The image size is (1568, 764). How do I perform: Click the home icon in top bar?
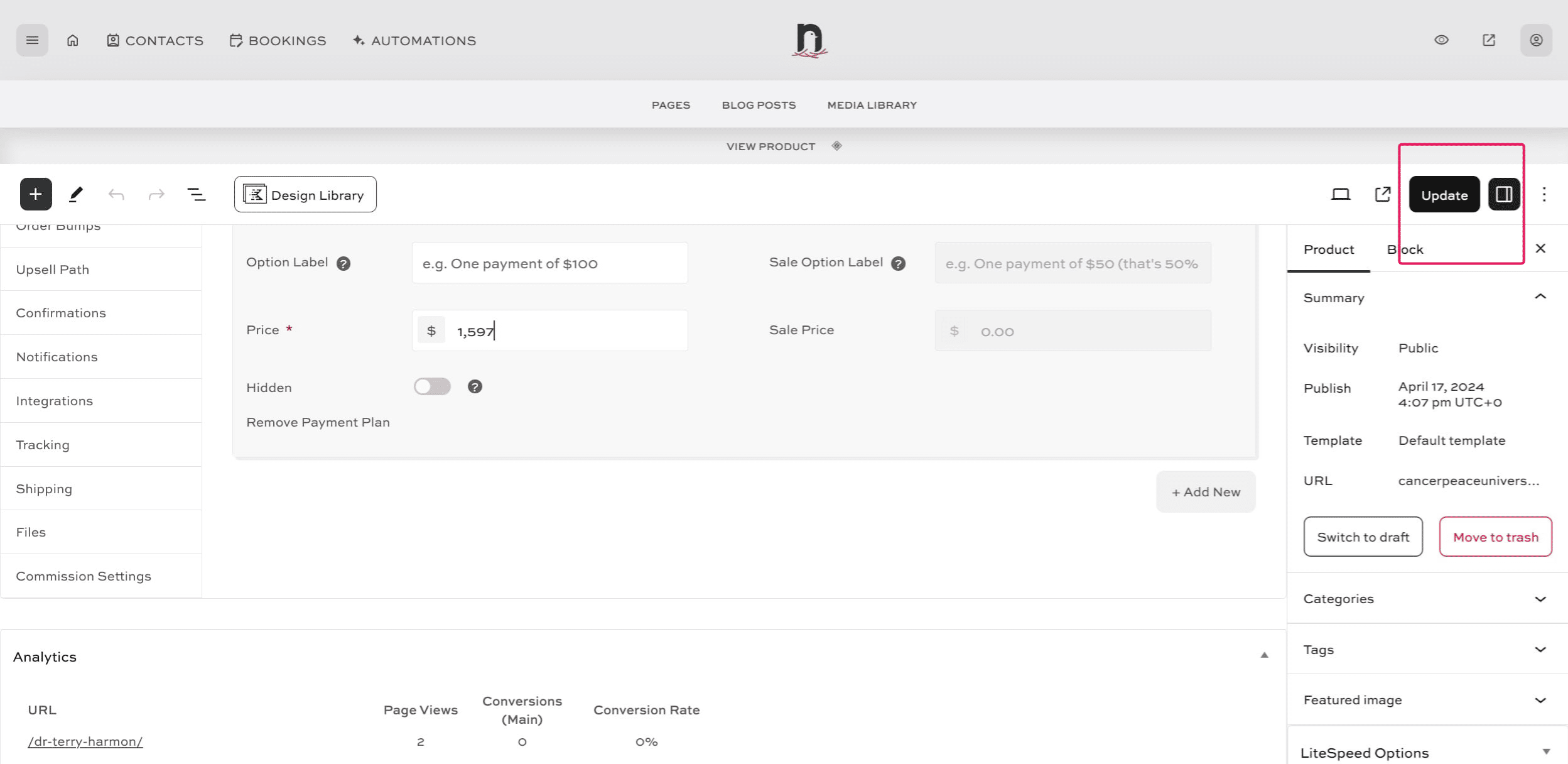pos(73,40)
